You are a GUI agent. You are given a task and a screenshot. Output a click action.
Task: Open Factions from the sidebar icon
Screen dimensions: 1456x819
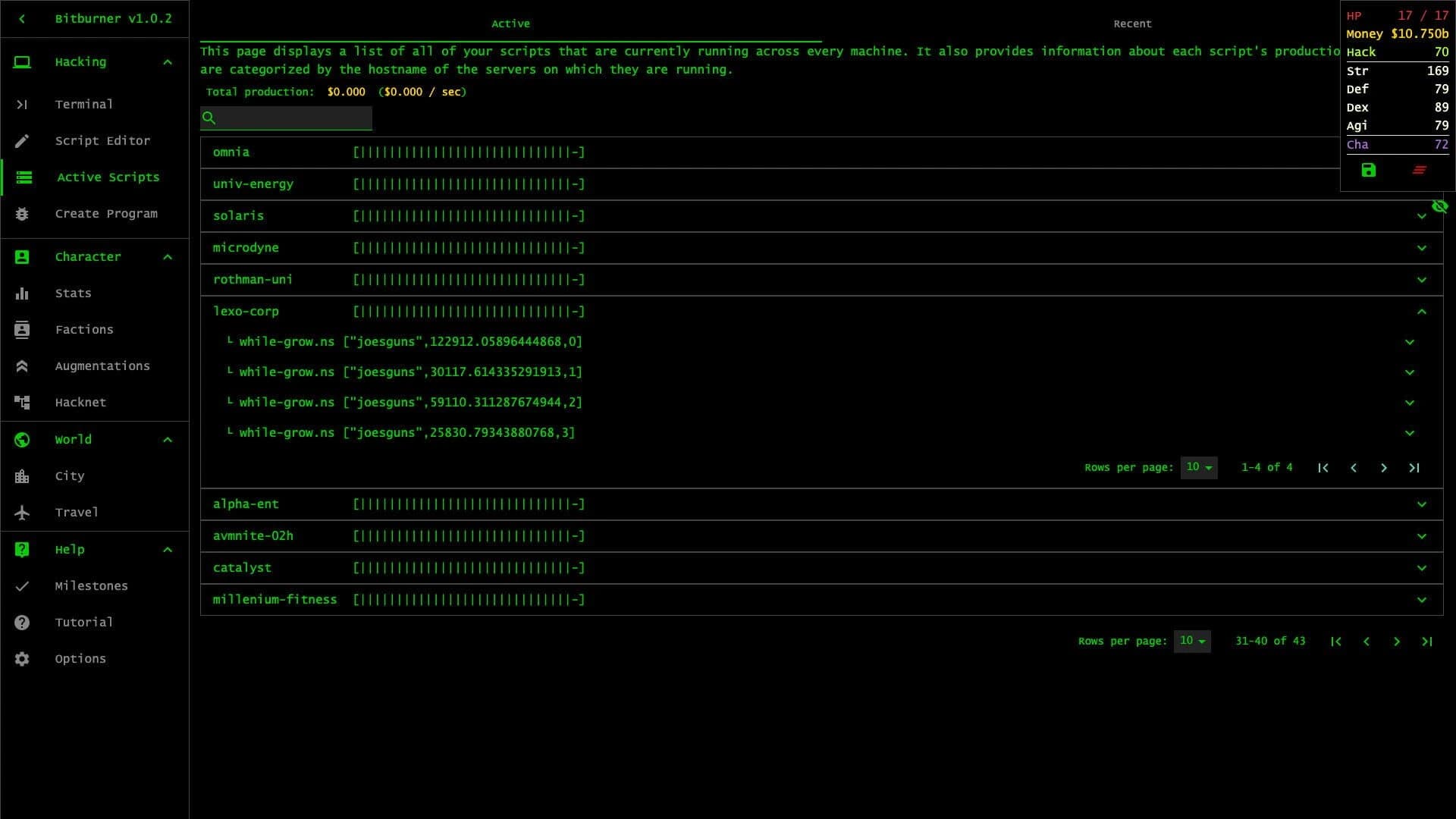23,329
